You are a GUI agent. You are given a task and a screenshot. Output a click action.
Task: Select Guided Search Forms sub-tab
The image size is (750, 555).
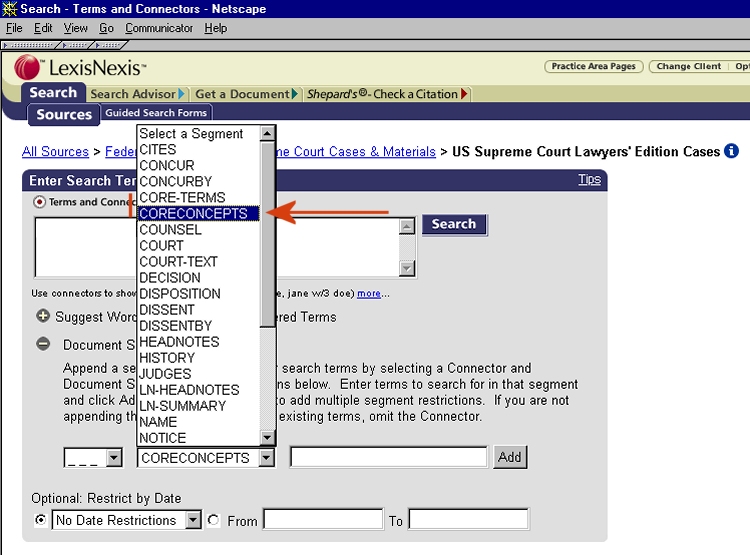point(156,113)
